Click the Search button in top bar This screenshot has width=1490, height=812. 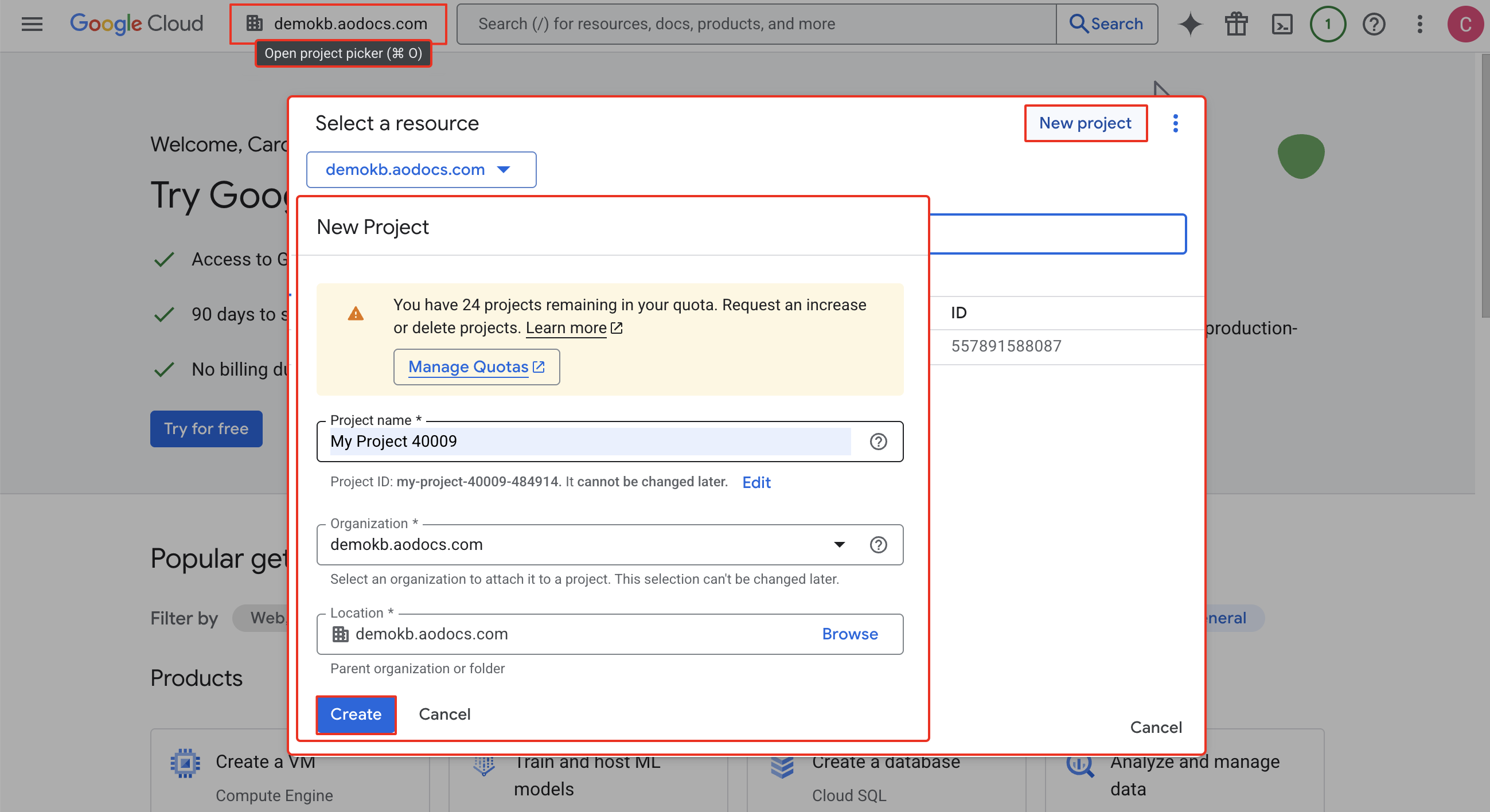pos(1106,24)
